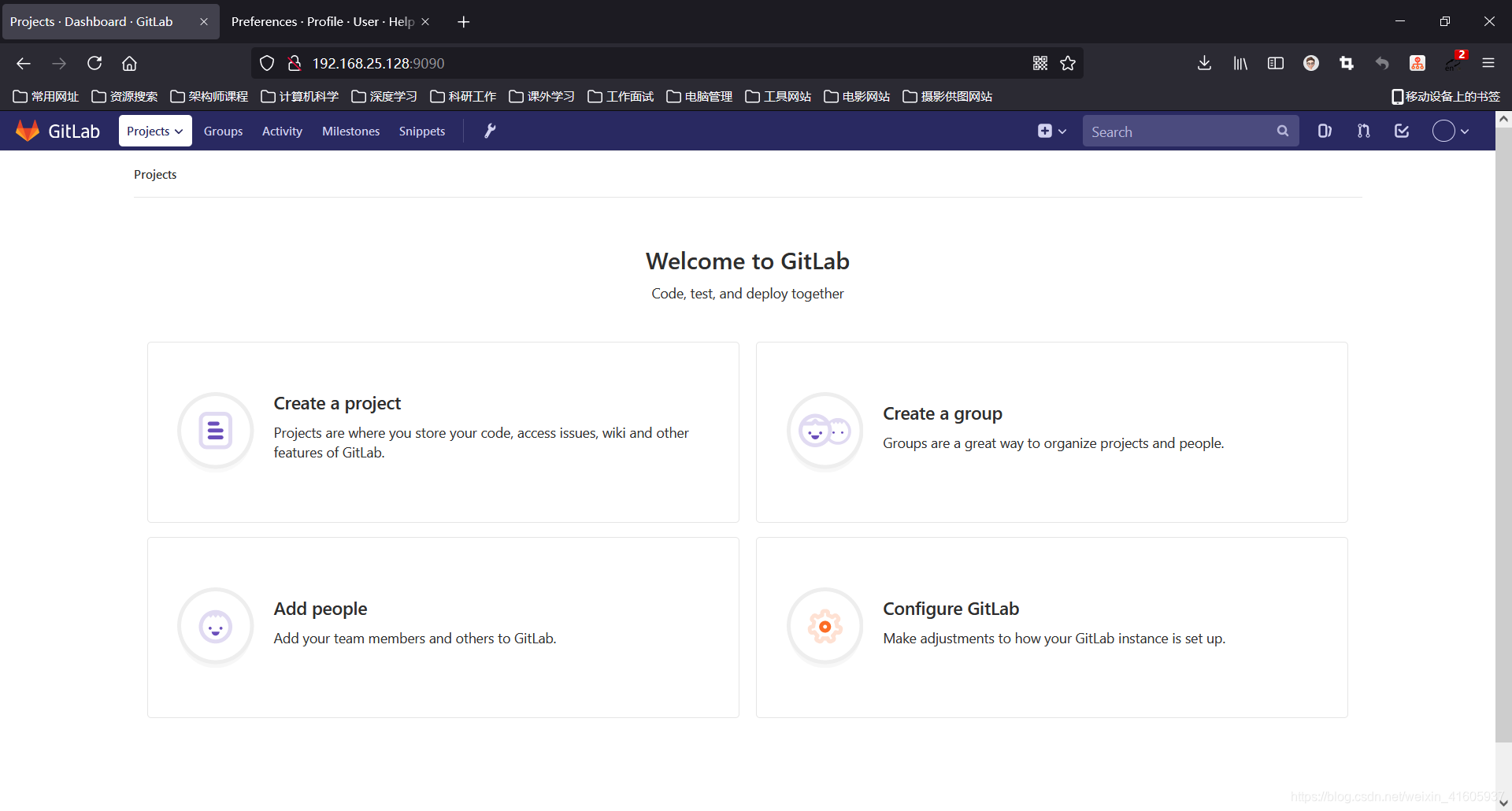Image resolution: width=1512 pixels, height=811 pixels.
Task: Open the 深度学习 bookmark folder
Action: pyautogui.click(x=384, y=96)
